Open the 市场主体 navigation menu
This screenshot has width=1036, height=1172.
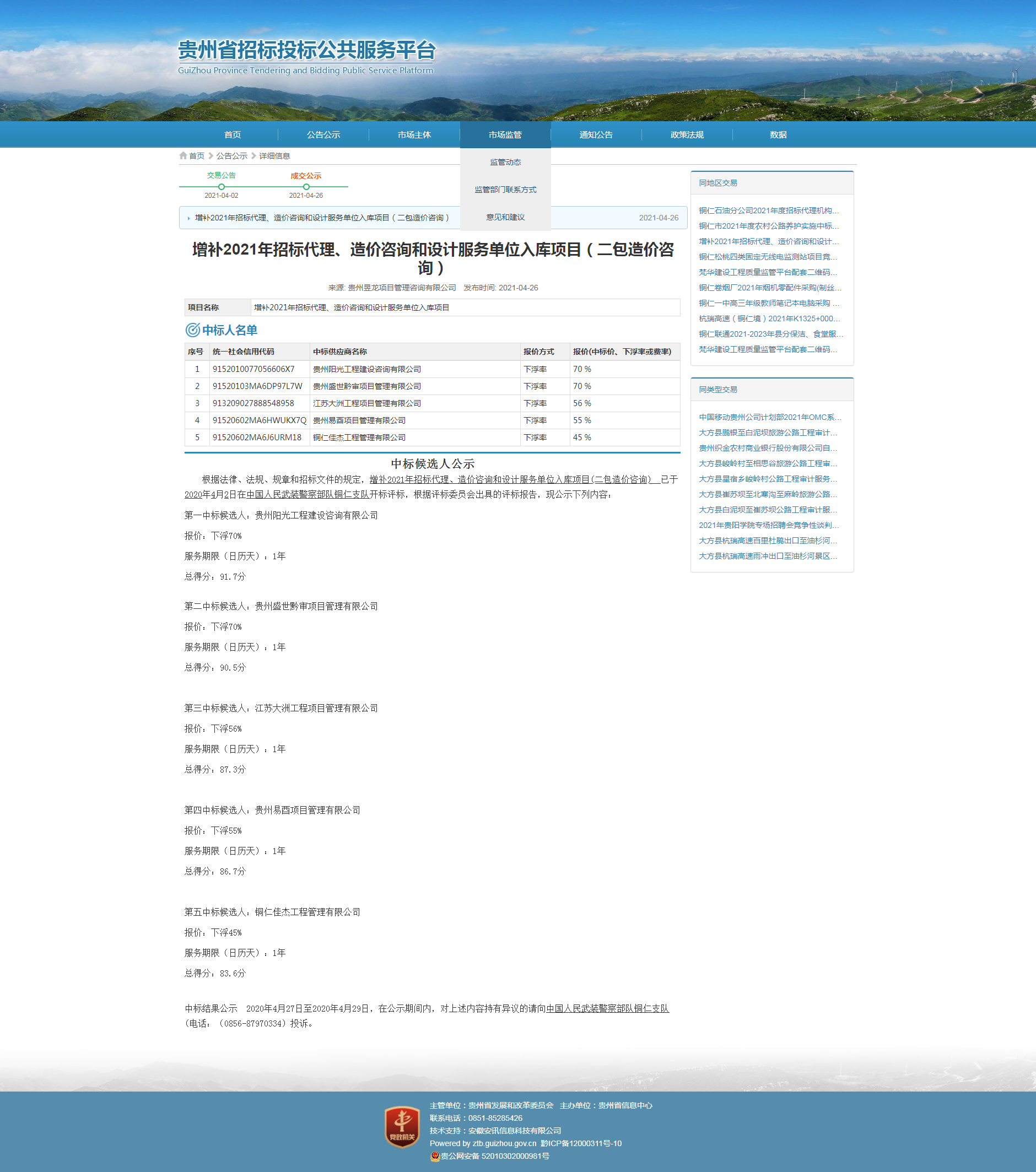[414, 135]
